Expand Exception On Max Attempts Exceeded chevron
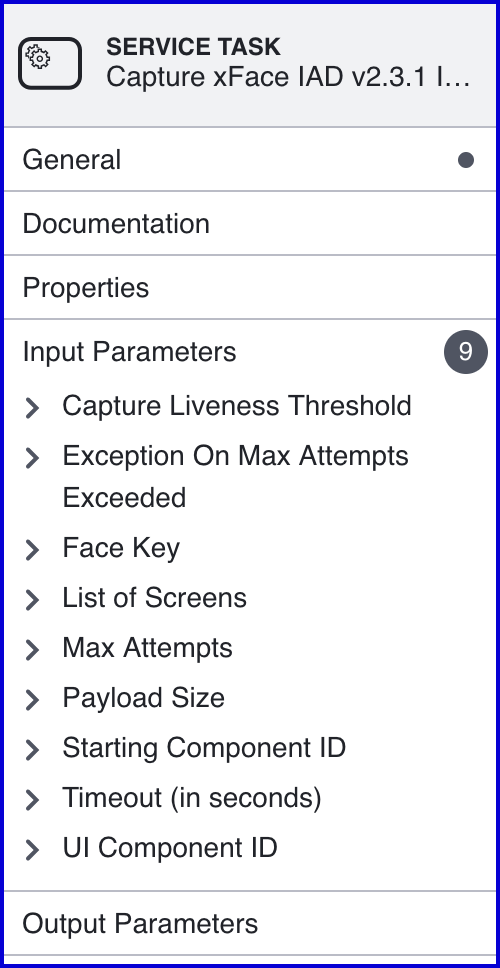Image resolution: width=500 pixels, height=968 pixels. pyautogui.click(x=32, y=457)
